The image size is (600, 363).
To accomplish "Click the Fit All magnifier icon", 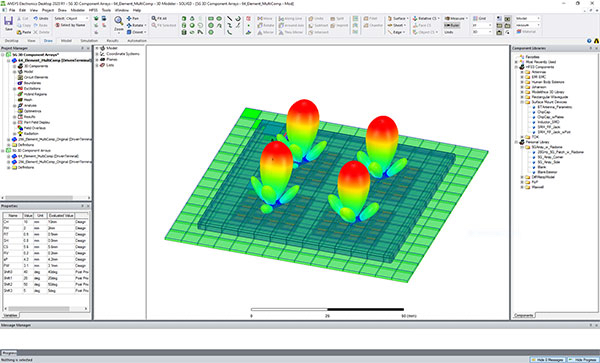I will [154, 18].
